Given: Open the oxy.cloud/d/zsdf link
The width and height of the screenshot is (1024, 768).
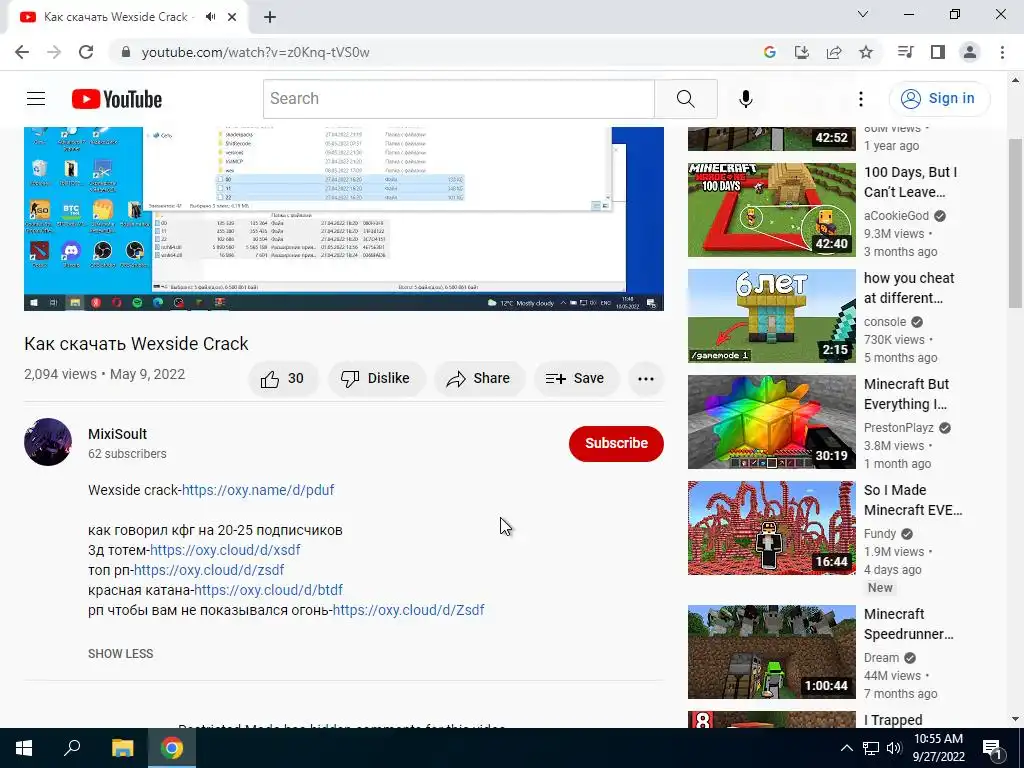Looking at the screenshot, I should click(209, 570).
